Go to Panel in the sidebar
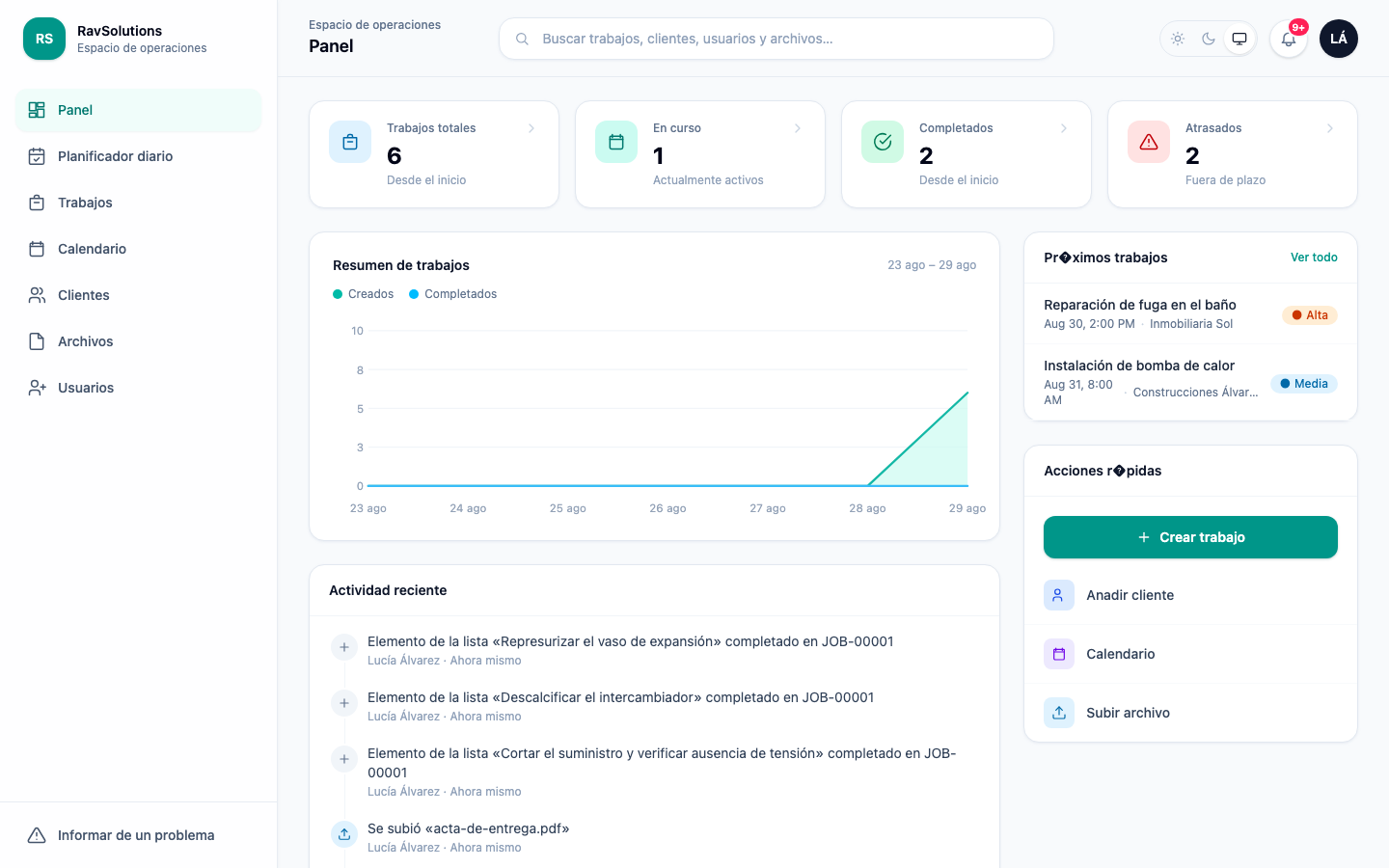The height and width of the screenshot is (868, 1389). 139,110
